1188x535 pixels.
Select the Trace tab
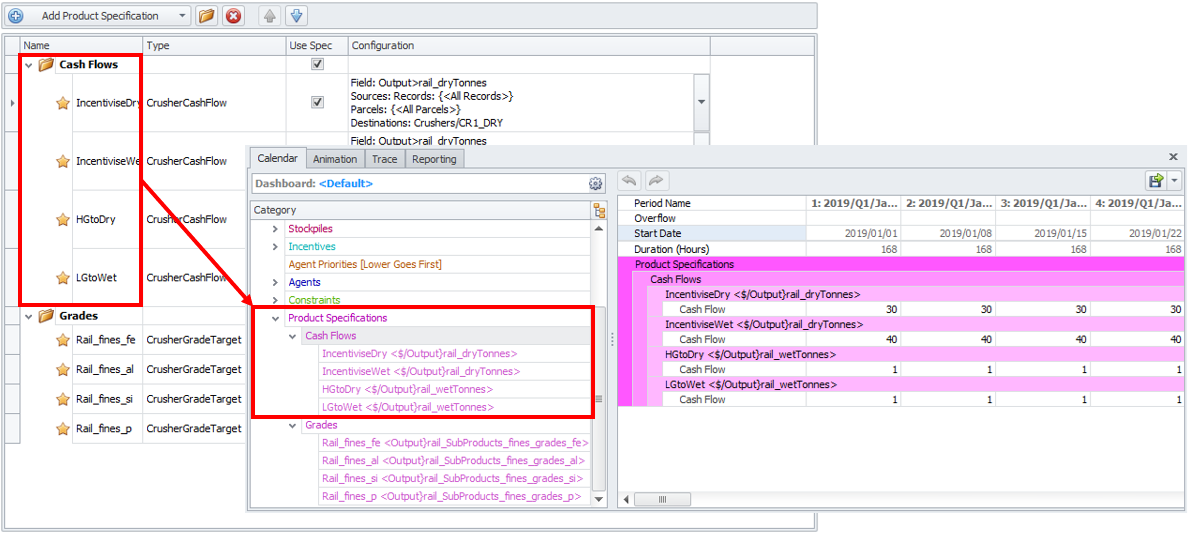pyautogui.click(x=385, y=159)
